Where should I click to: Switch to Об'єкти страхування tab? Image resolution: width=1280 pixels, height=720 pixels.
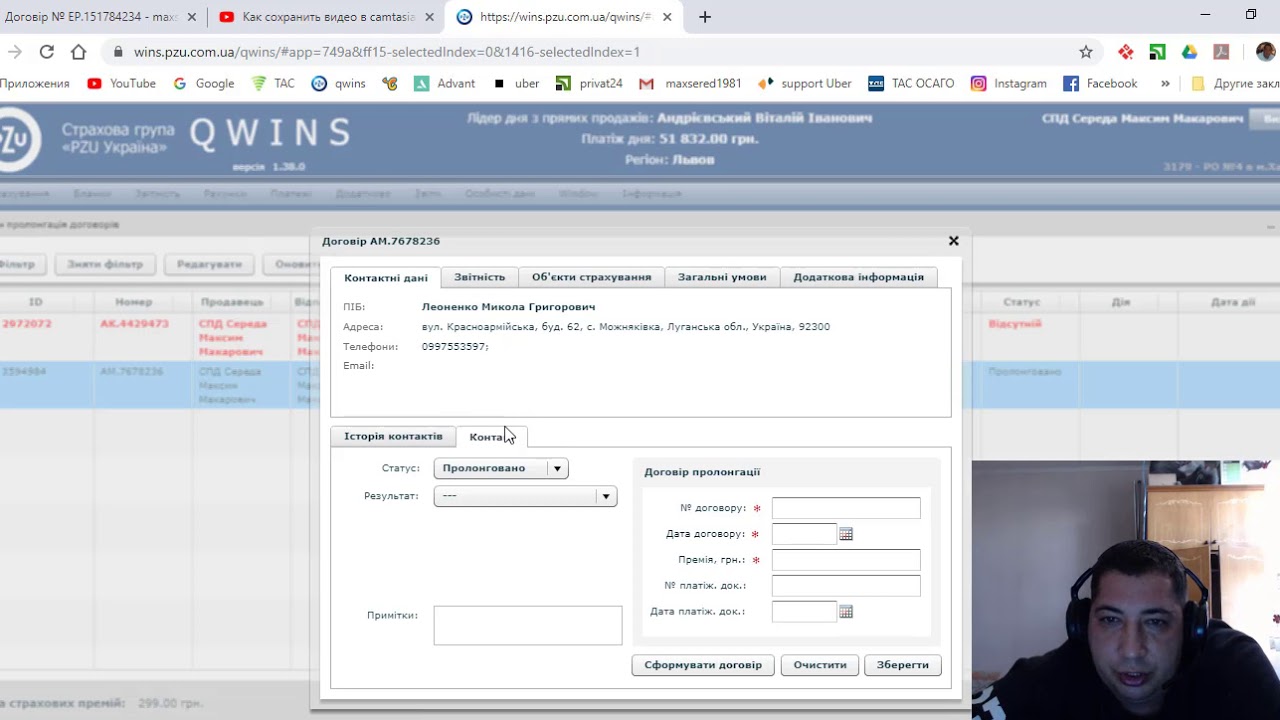tap(591, 277)
